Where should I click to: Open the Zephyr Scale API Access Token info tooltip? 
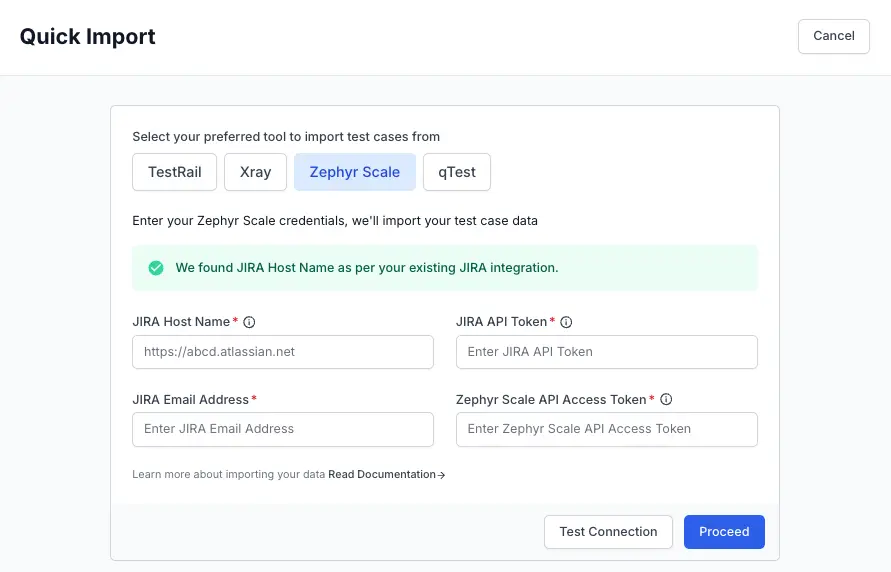[x=666, y=399]
